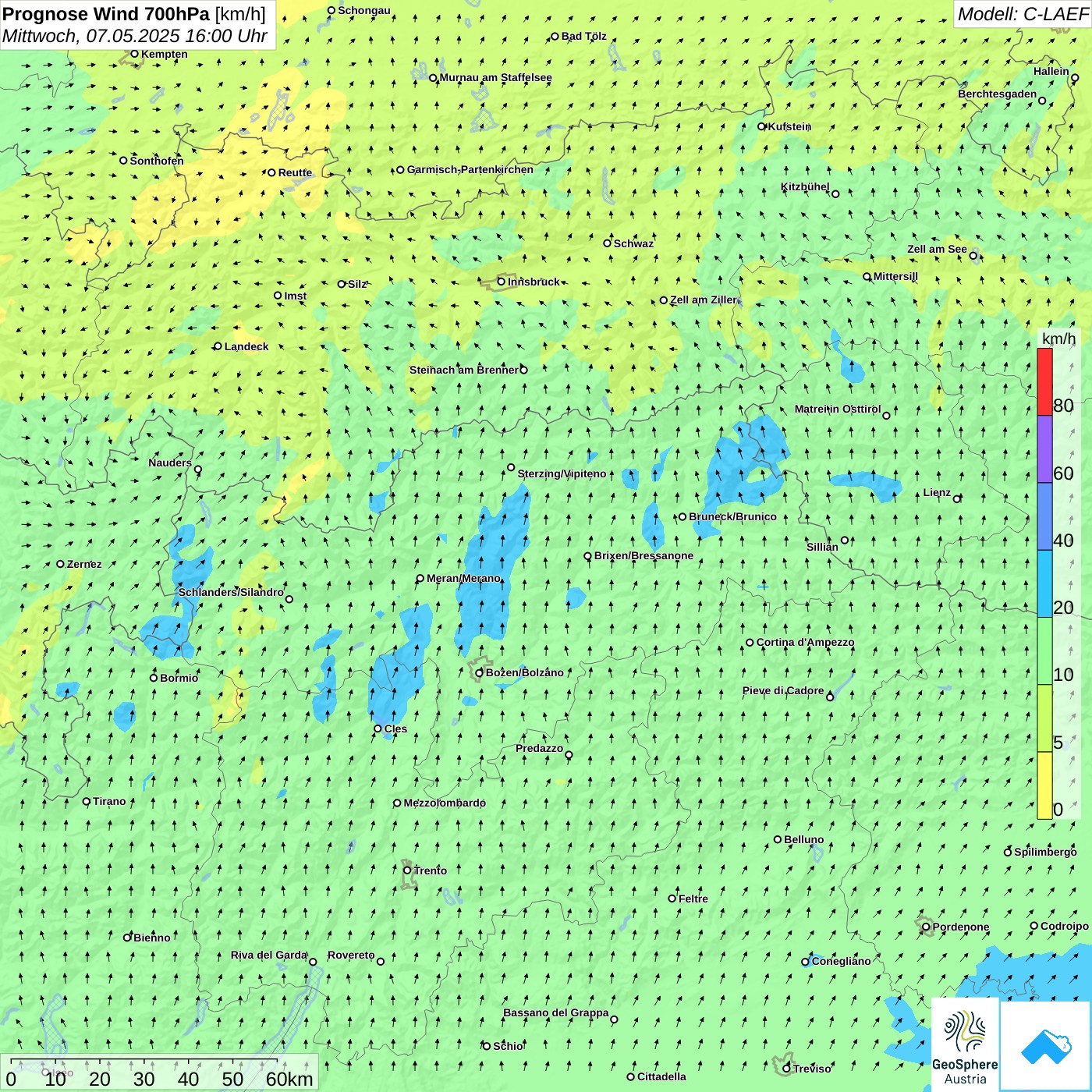Click the yellow 0 km/h legend swatch
The image size is (1092, 1092).
pyautogui.click(x=1044, y=785)
